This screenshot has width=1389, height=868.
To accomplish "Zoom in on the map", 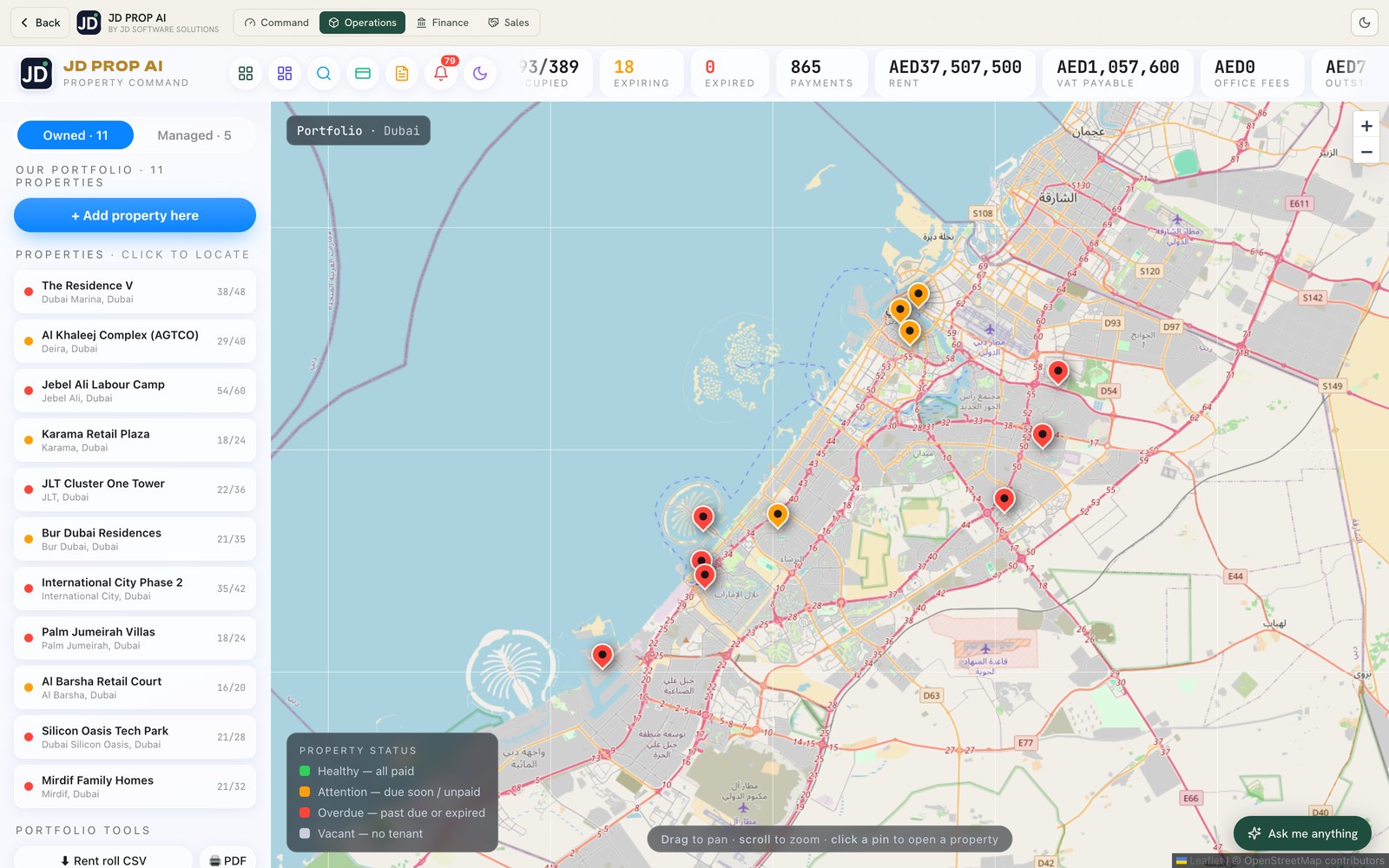I will 1366,126.
